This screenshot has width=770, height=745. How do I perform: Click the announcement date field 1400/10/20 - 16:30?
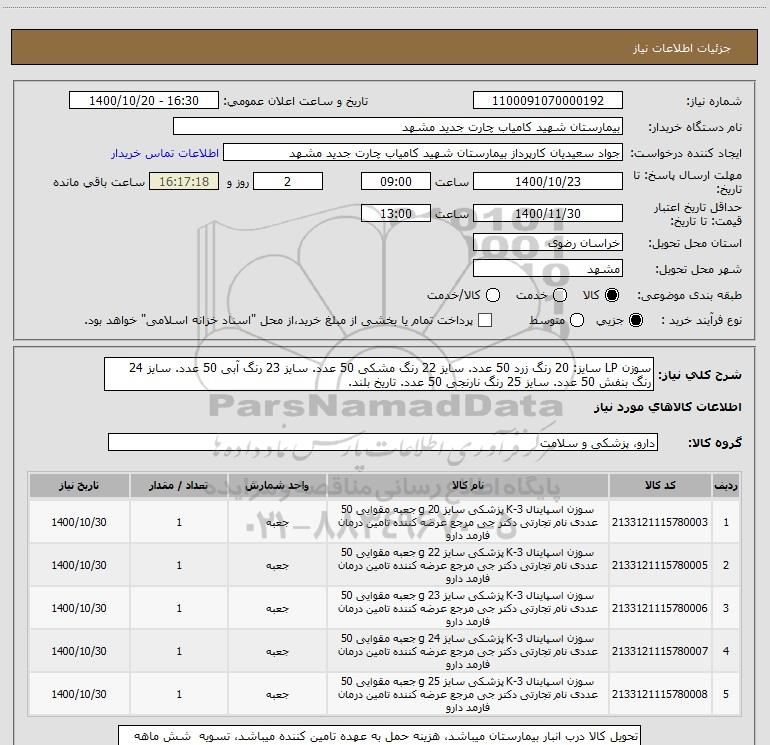click(144, 101)
